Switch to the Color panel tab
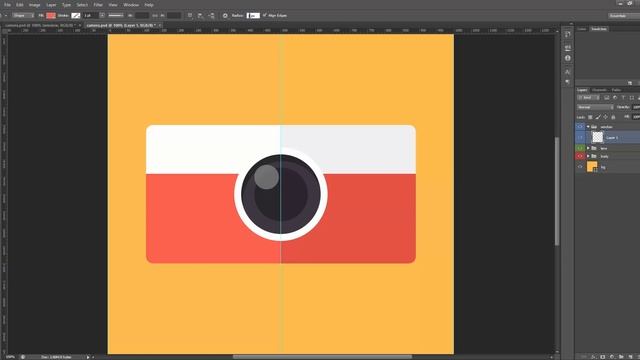The height and width of the screenshot is (360, 640). pos(582,29)
